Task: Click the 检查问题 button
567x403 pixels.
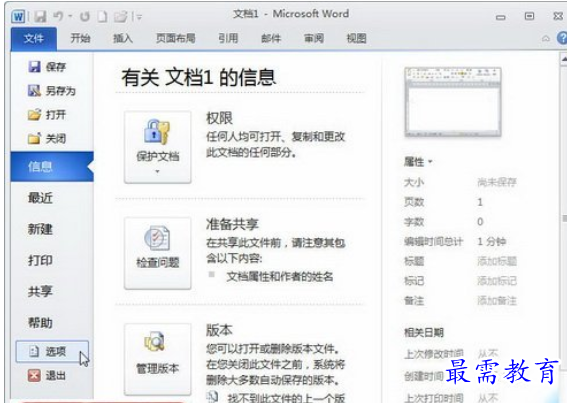Action: tap(158, 253)
